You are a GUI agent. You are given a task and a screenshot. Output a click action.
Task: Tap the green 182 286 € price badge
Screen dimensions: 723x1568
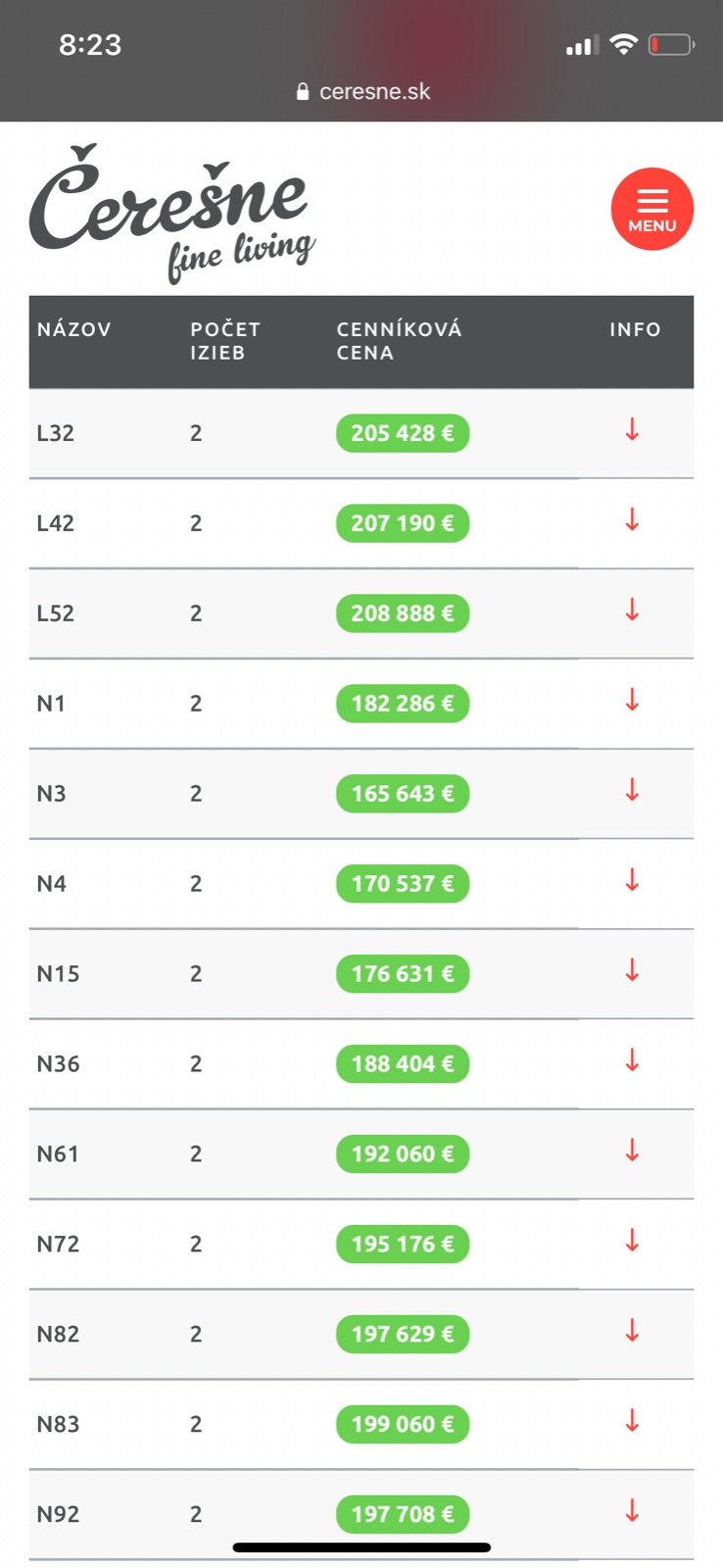pyautogui.click(x=403, y=704)
